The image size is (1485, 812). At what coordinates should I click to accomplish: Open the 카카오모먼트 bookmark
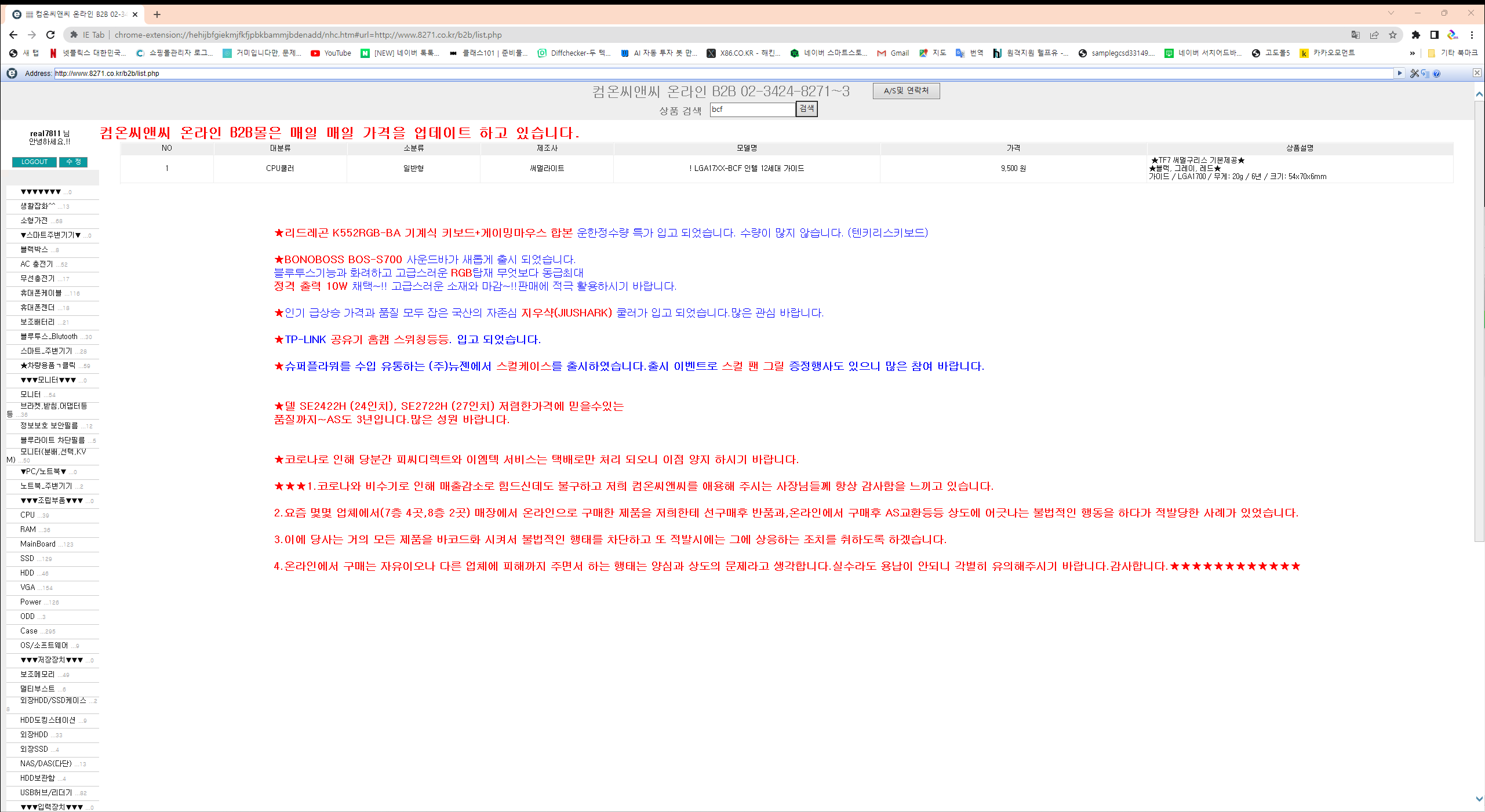coord(1327,53)
